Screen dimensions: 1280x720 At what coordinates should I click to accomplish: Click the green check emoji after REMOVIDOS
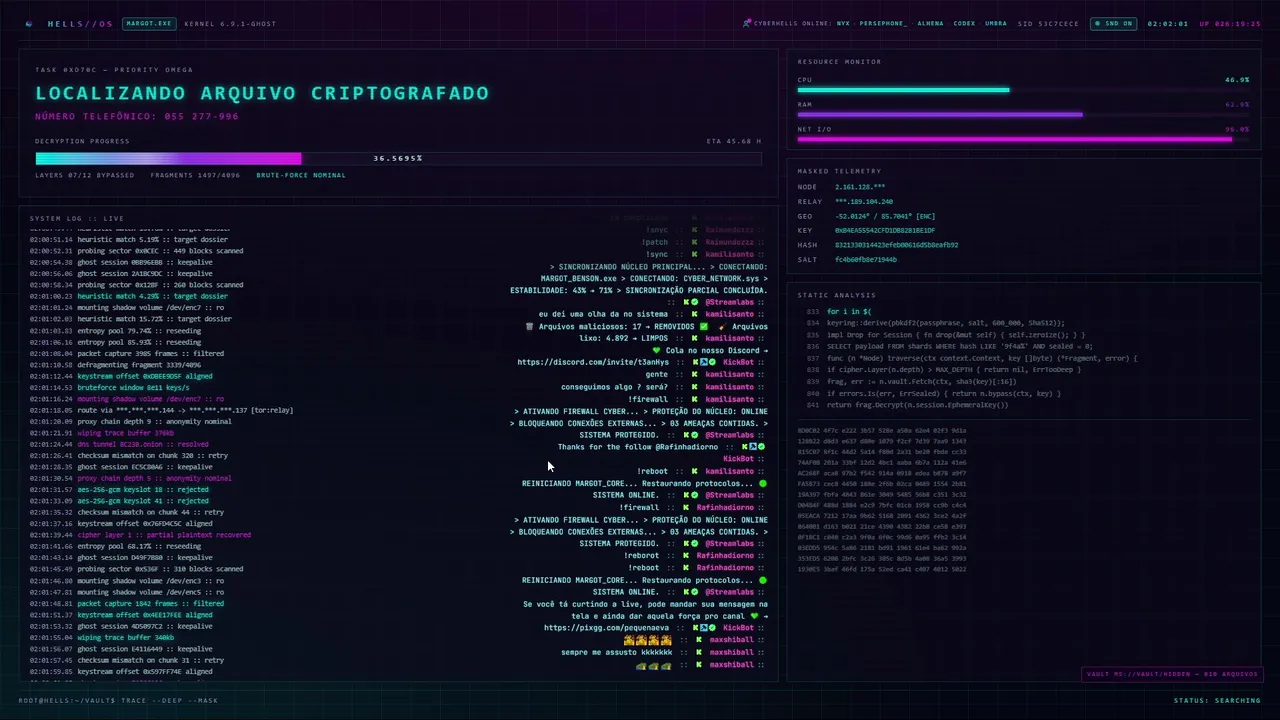tap(705, 326)
